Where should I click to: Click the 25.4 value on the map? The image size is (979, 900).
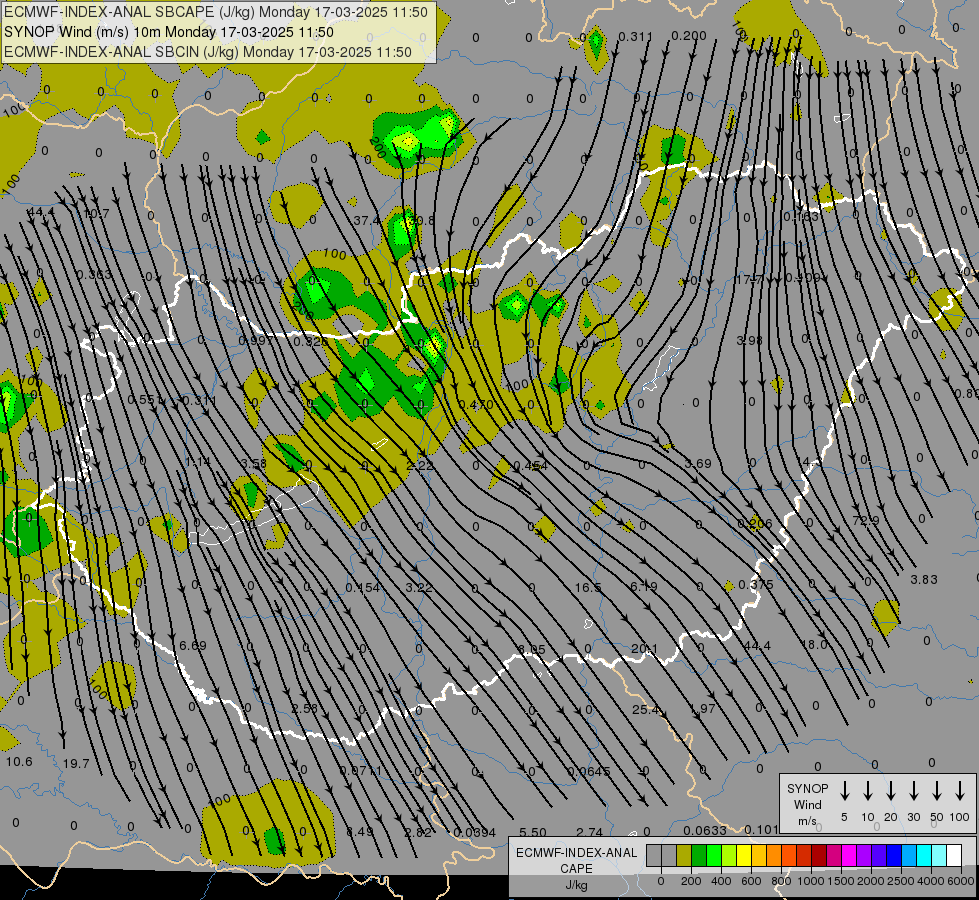tap(645, 710)
